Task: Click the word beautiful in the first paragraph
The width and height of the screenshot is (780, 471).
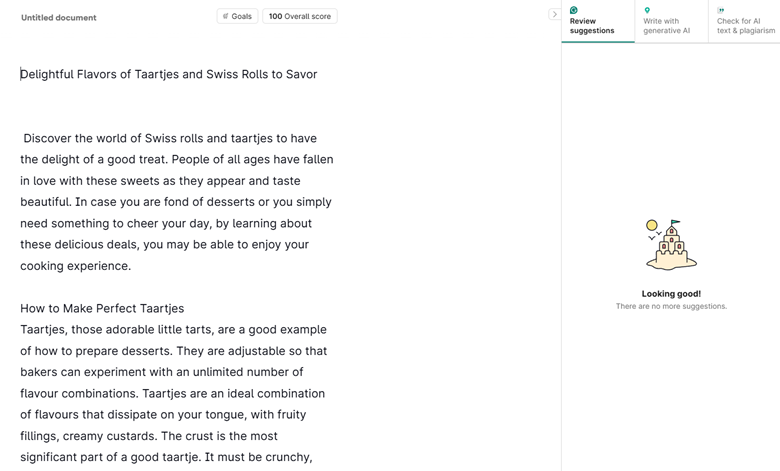Action: click(x=46, y=202)
